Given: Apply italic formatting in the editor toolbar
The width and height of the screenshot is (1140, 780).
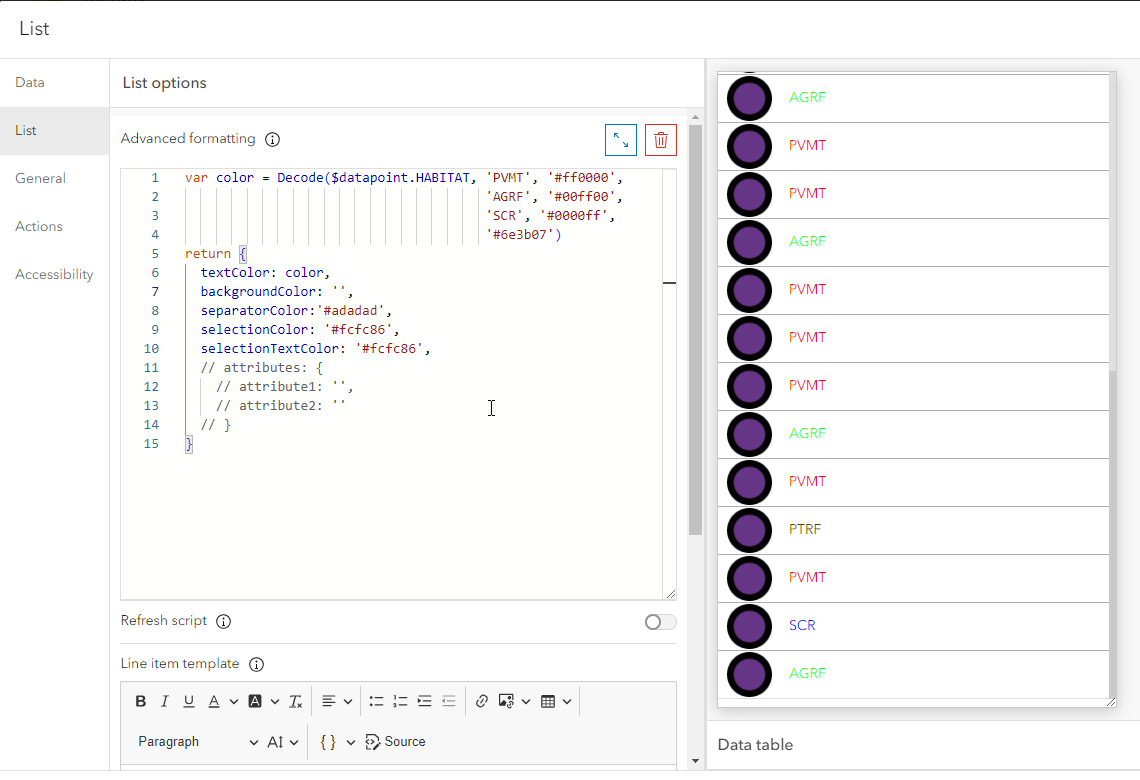Looking at the screenshot, I should coord(164,701).
